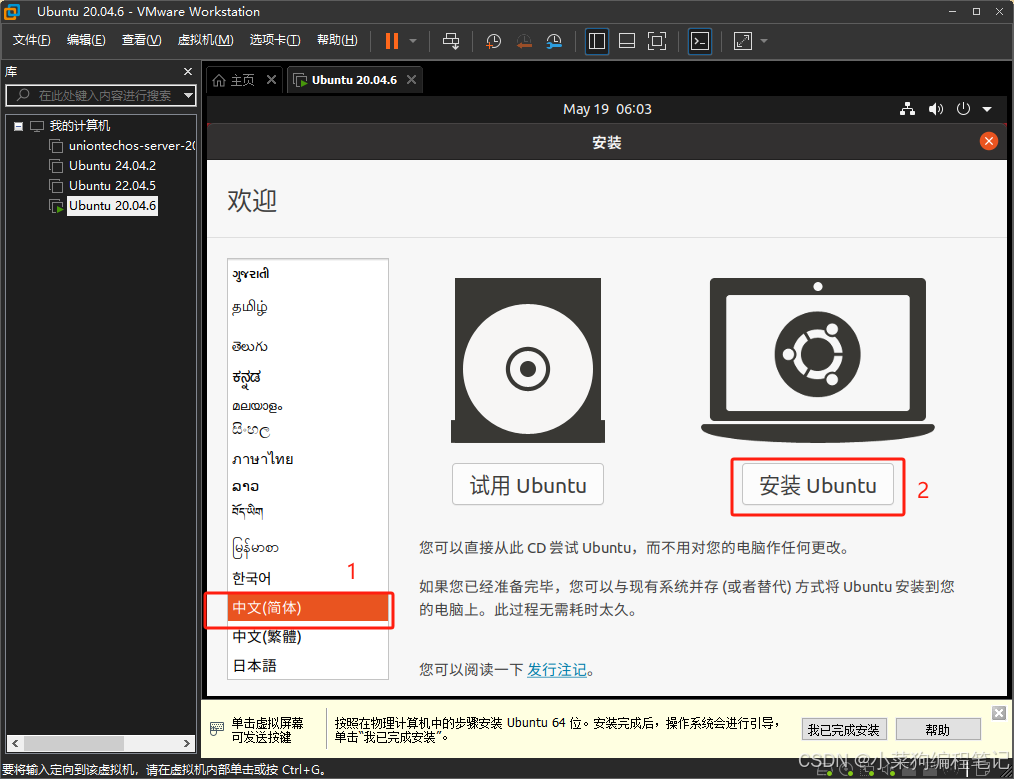
Task: Take a snapshot of the VM
Action: pos(493,41)
